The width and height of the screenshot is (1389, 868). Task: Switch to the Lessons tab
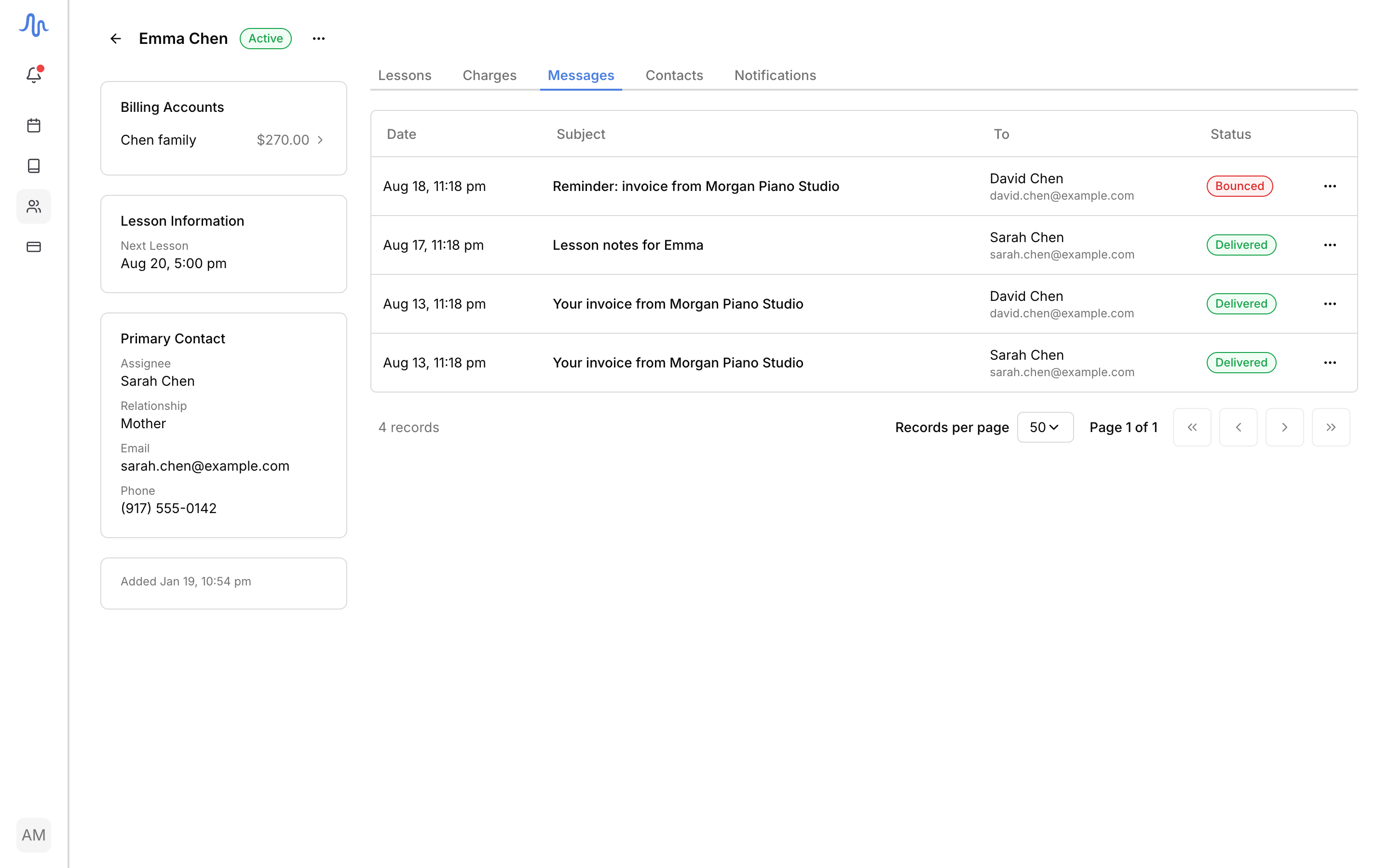(x=405, y=75)
